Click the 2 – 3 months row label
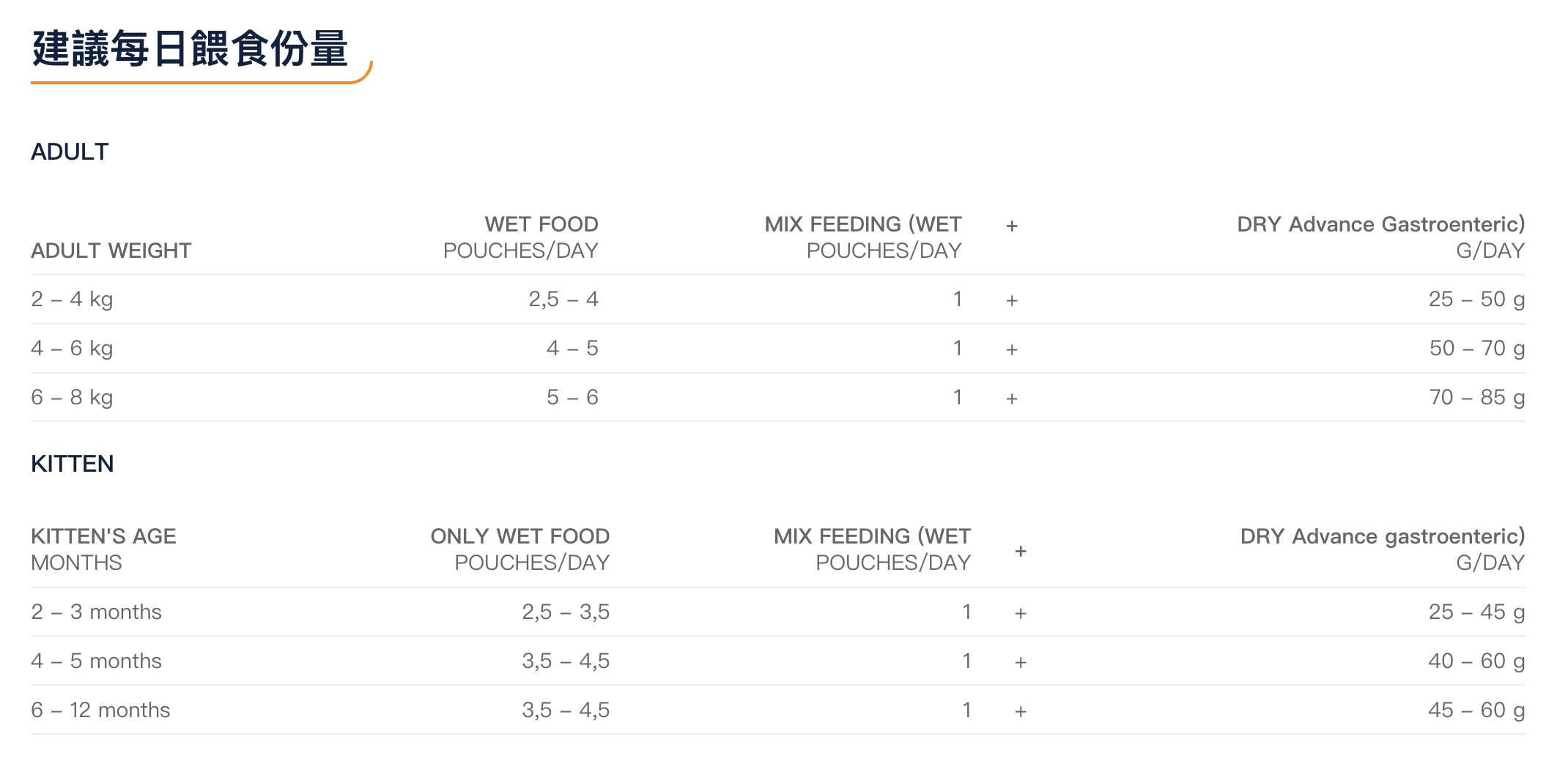1568x775 pixels. pyautogui.click(x=96, y=612)
